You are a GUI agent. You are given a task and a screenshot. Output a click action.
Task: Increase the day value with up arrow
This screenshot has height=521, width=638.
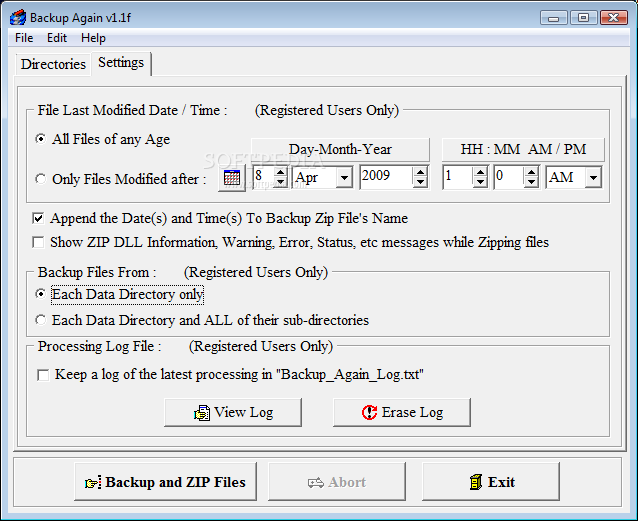click(280, 173)
